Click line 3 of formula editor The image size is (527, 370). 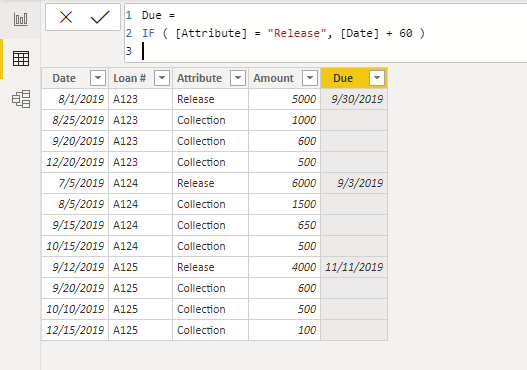coord(325,51)
